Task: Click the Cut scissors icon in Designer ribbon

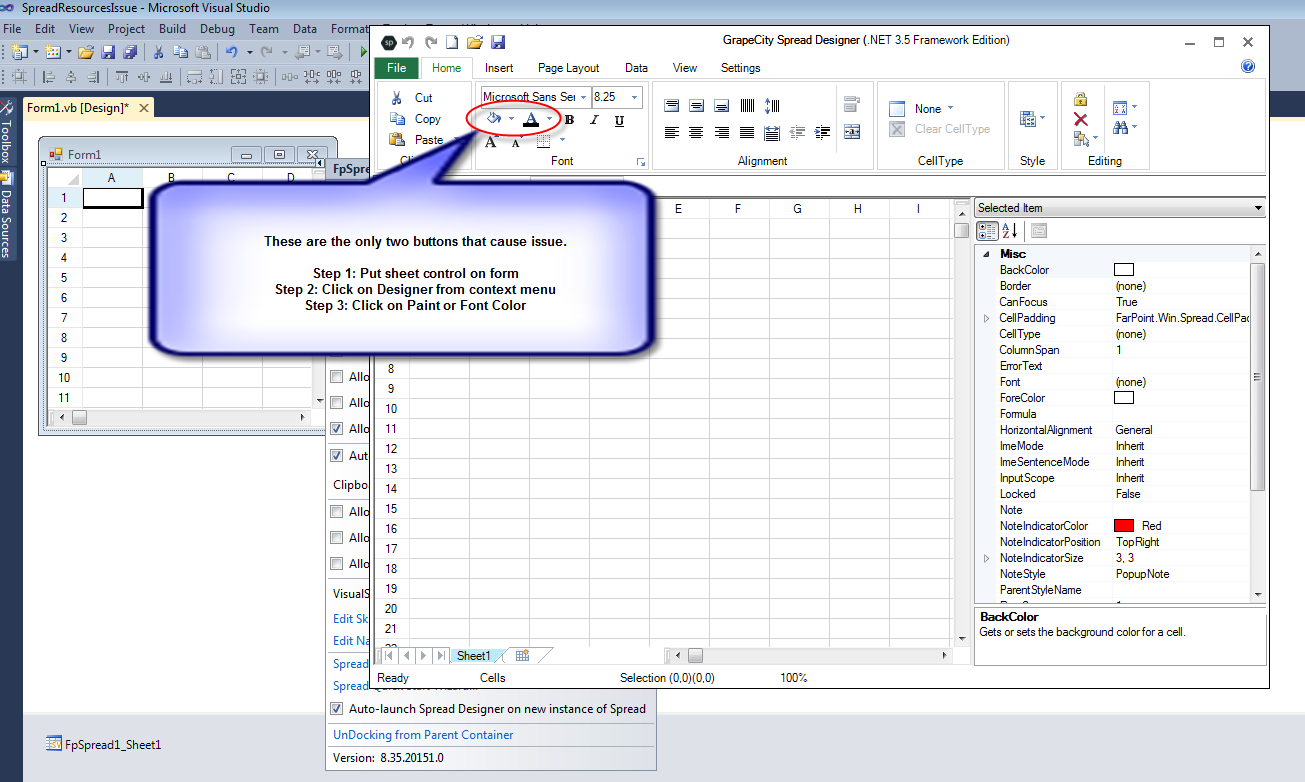Action: point(396,98)
